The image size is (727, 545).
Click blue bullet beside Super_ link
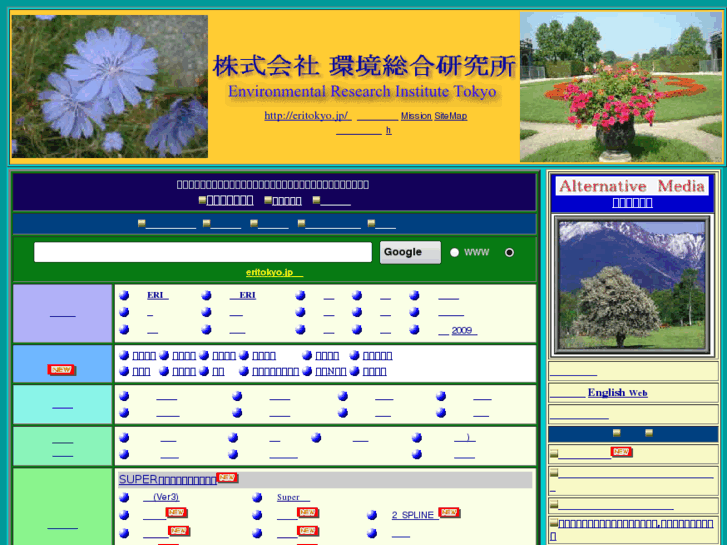257,498
